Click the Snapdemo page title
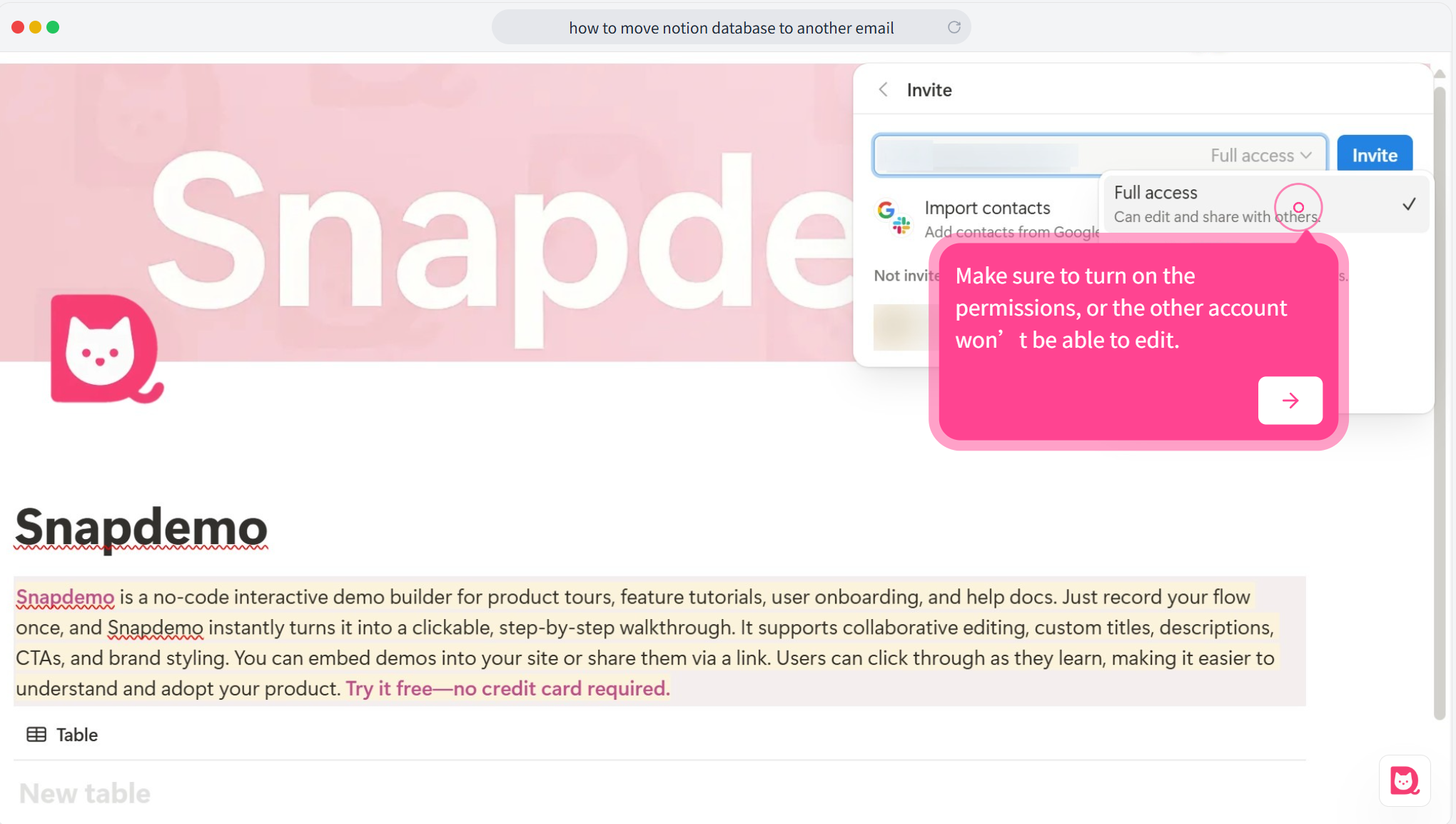Viewport: 1456px width, 824px height. coord(141,527)
